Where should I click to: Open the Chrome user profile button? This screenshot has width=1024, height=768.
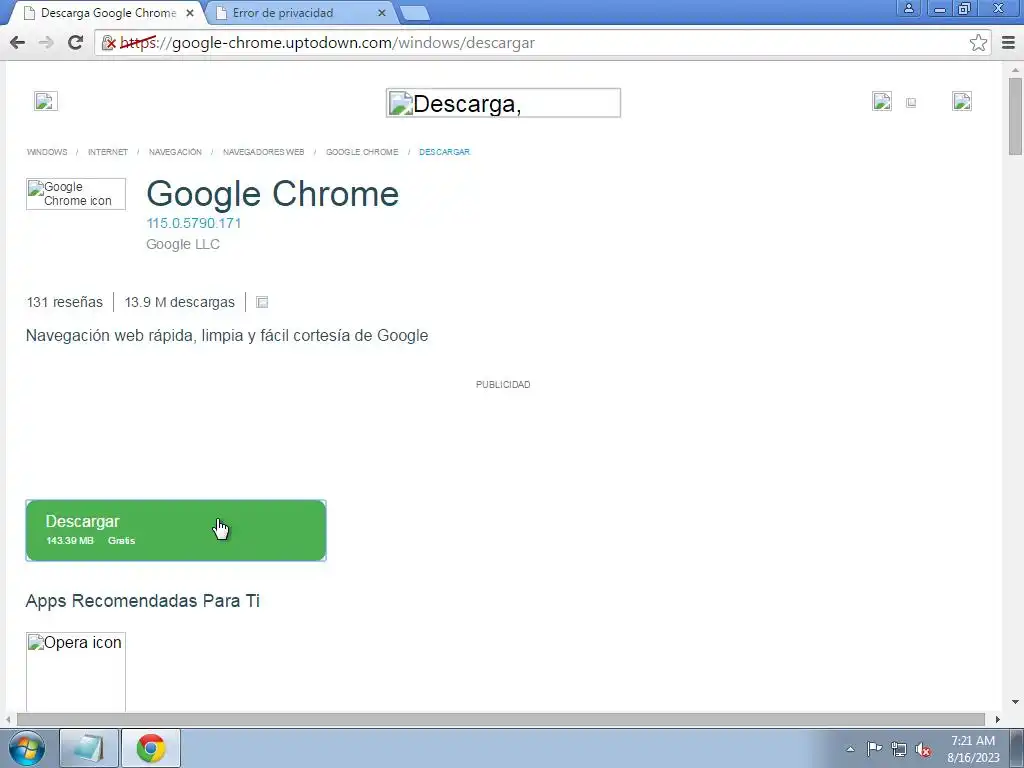[908, 8]
